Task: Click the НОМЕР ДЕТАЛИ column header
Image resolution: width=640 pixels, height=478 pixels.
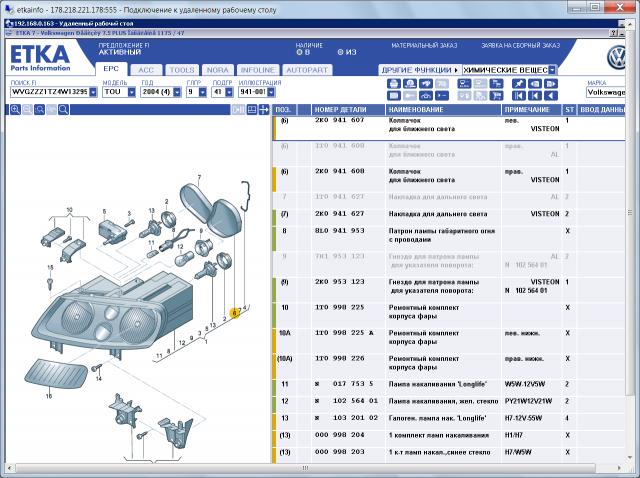Action: point(348,109)
